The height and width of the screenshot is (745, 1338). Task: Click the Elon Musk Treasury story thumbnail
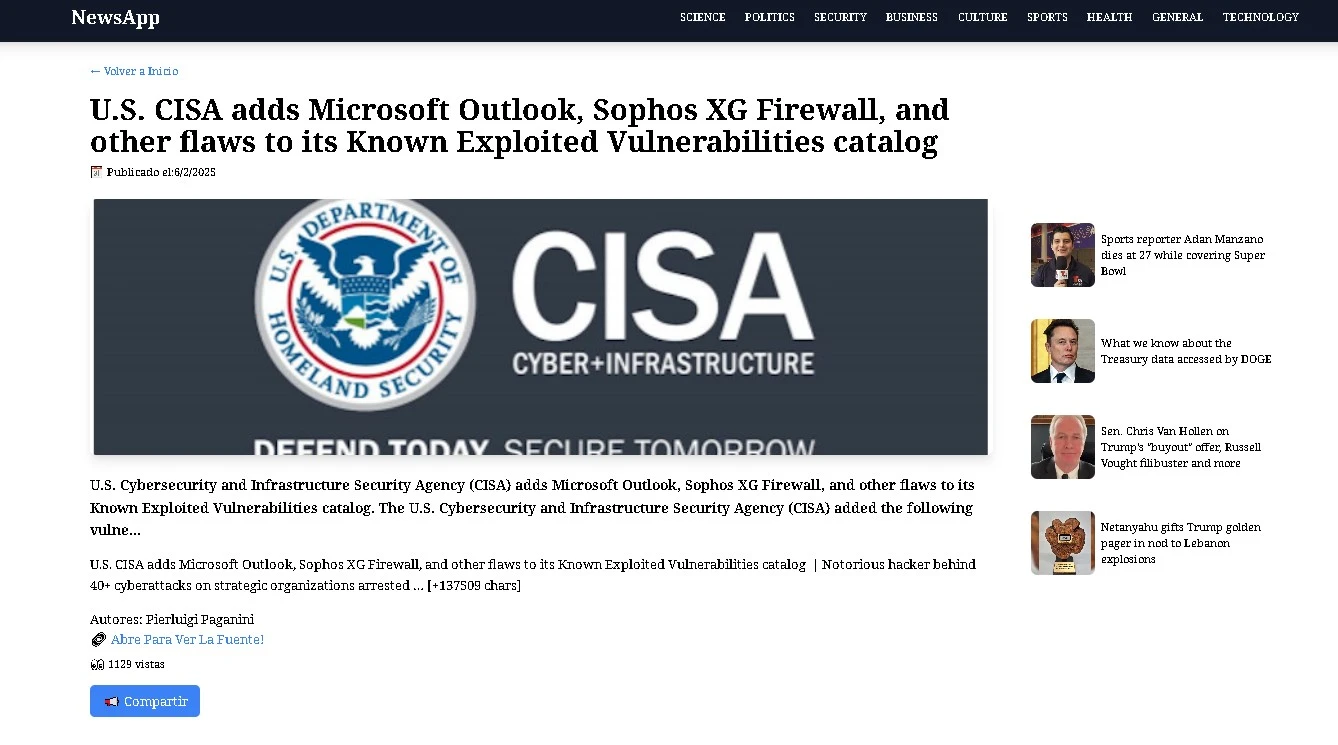[x=1063, y=351]
